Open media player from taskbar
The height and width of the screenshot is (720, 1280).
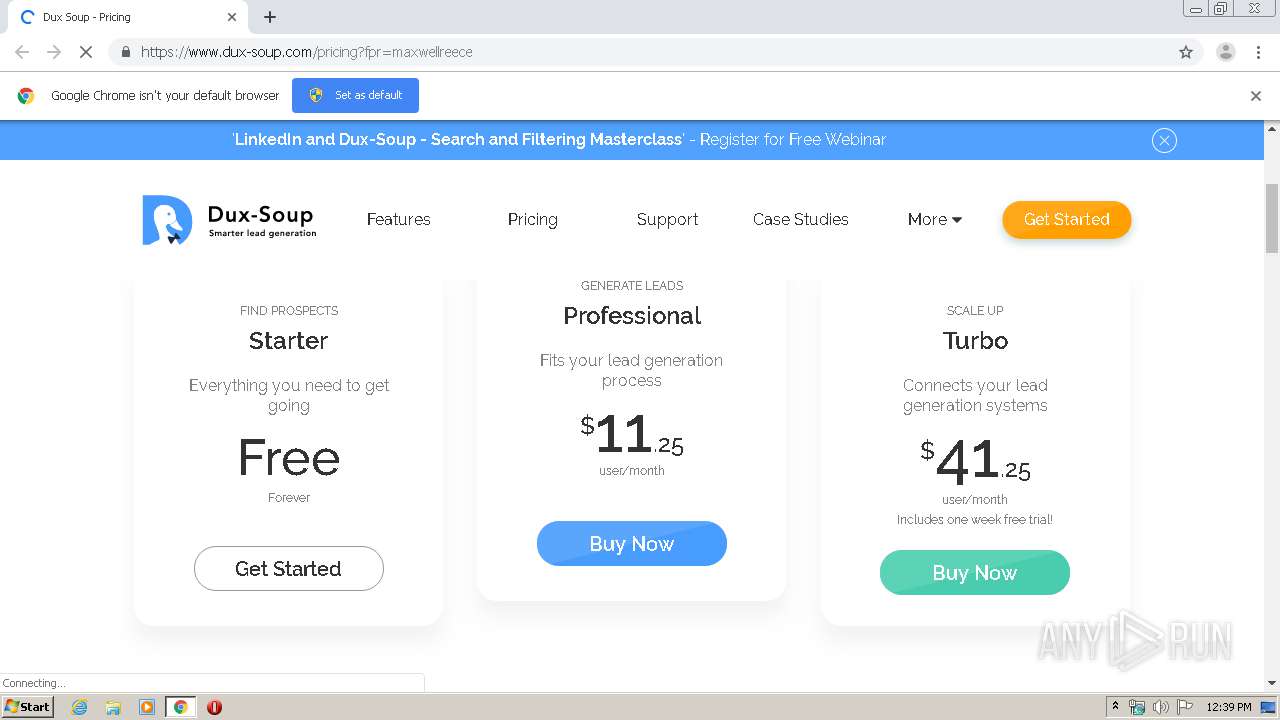tap(147, 707)
